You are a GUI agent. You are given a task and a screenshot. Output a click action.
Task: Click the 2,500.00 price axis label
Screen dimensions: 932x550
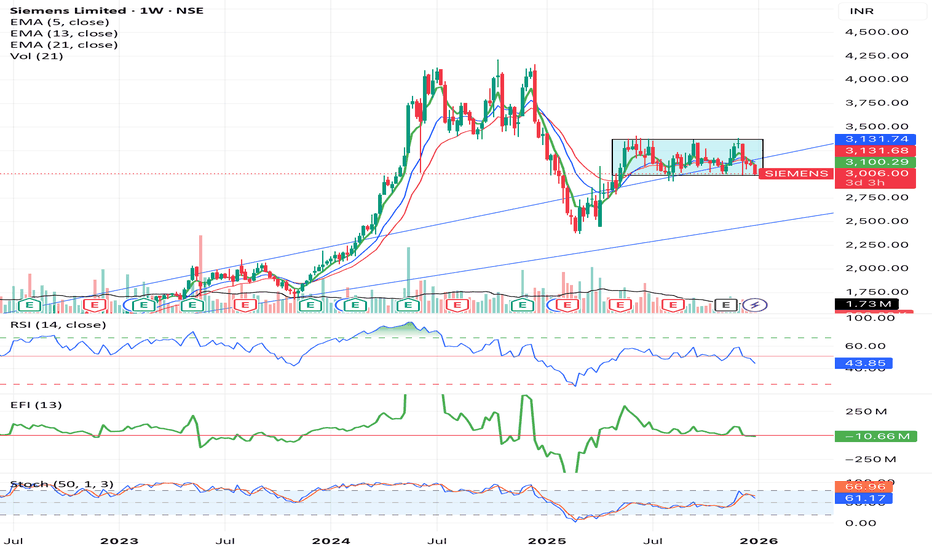click(x=877, y=221)
